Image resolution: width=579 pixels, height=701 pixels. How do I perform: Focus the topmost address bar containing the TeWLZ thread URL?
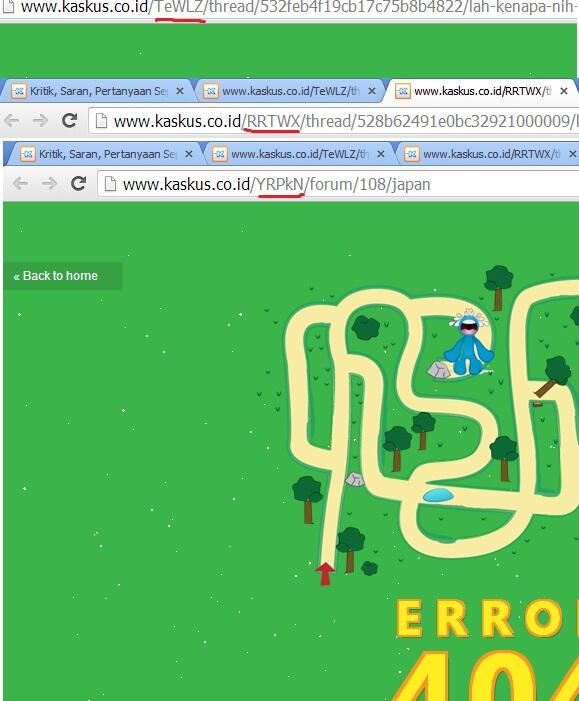pyautogui.click(x=289, y=8)
